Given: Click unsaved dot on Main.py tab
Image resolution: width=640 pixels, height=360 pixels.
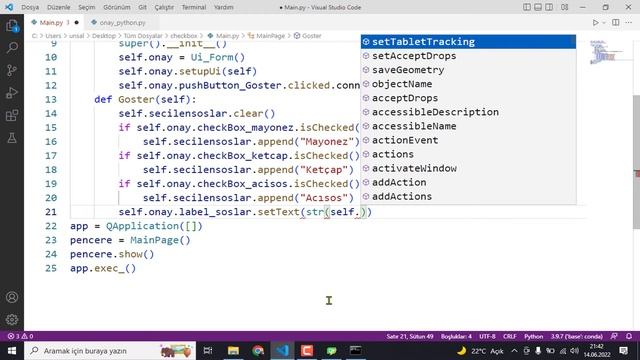Looking at the screenshot, I should click(x=76, y=22).
